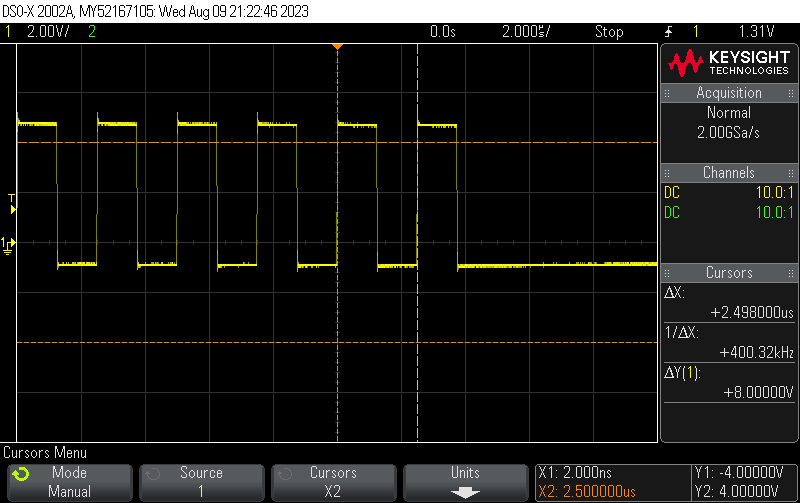Click the Keysight Technologies logo

pyautogui.click(x=729, y=63)
